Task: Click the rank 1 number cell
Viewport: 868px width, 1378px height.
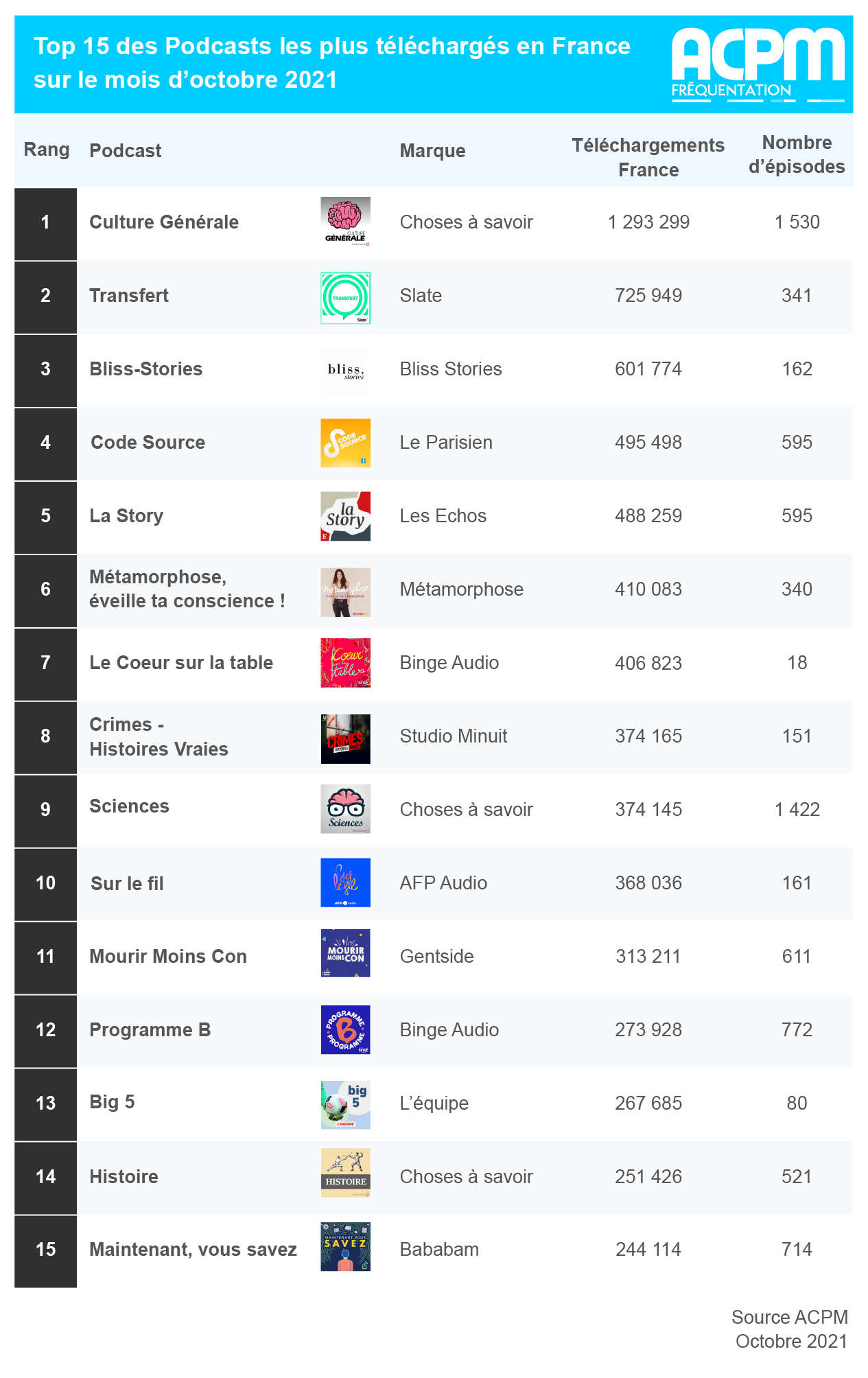Action: [x=45, y=222]
